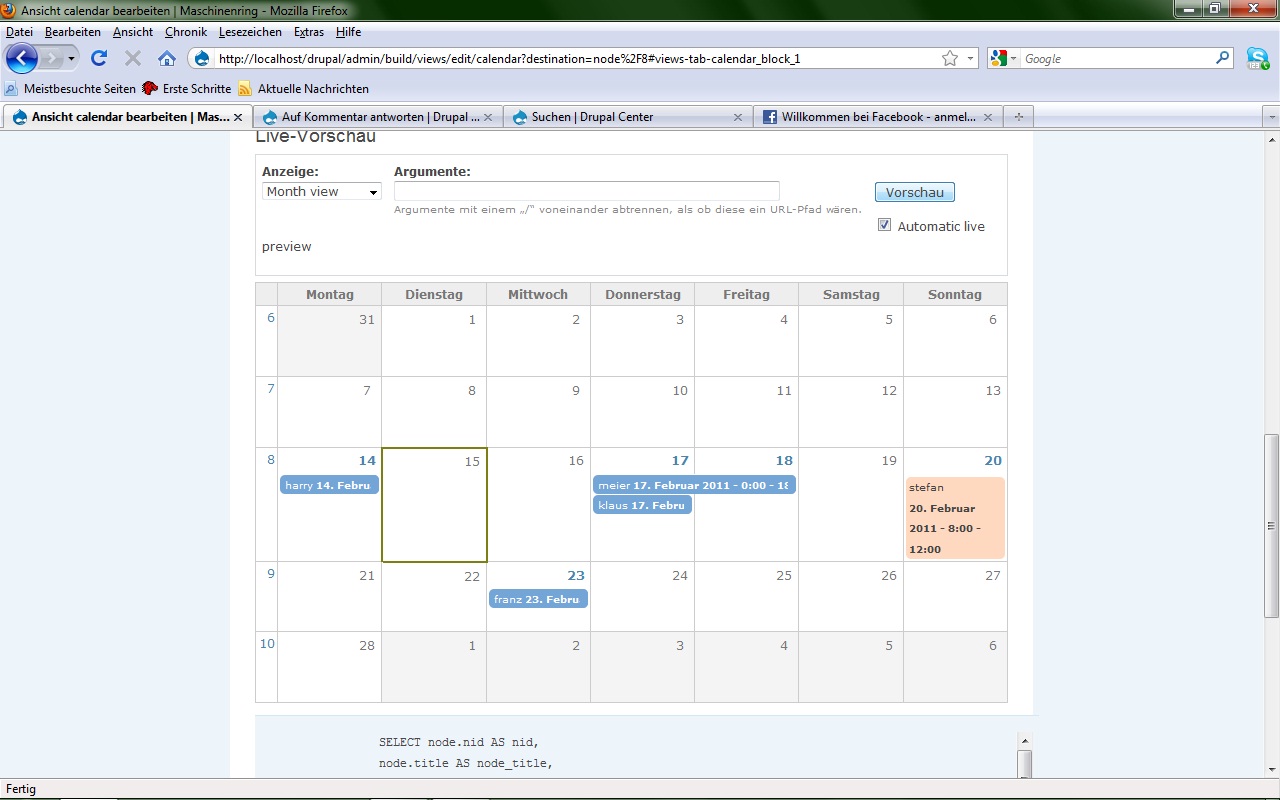Bookmark page using star icon
1280x800 pixels.
click(949, 59)
